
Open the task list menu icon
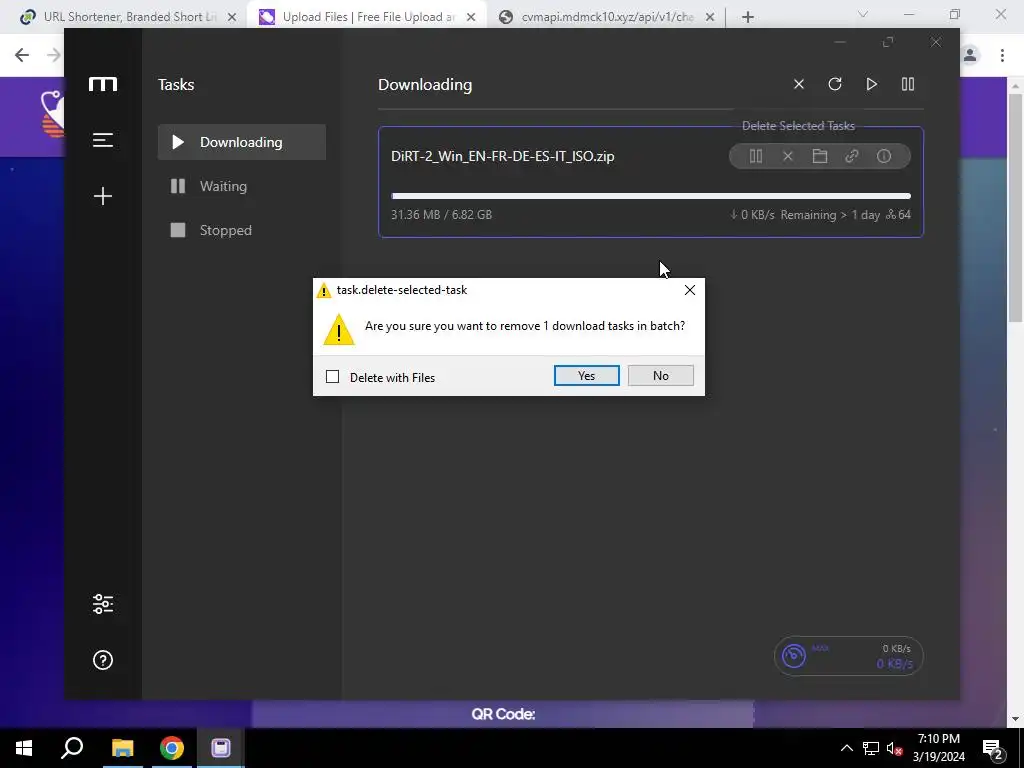point(103,140)
